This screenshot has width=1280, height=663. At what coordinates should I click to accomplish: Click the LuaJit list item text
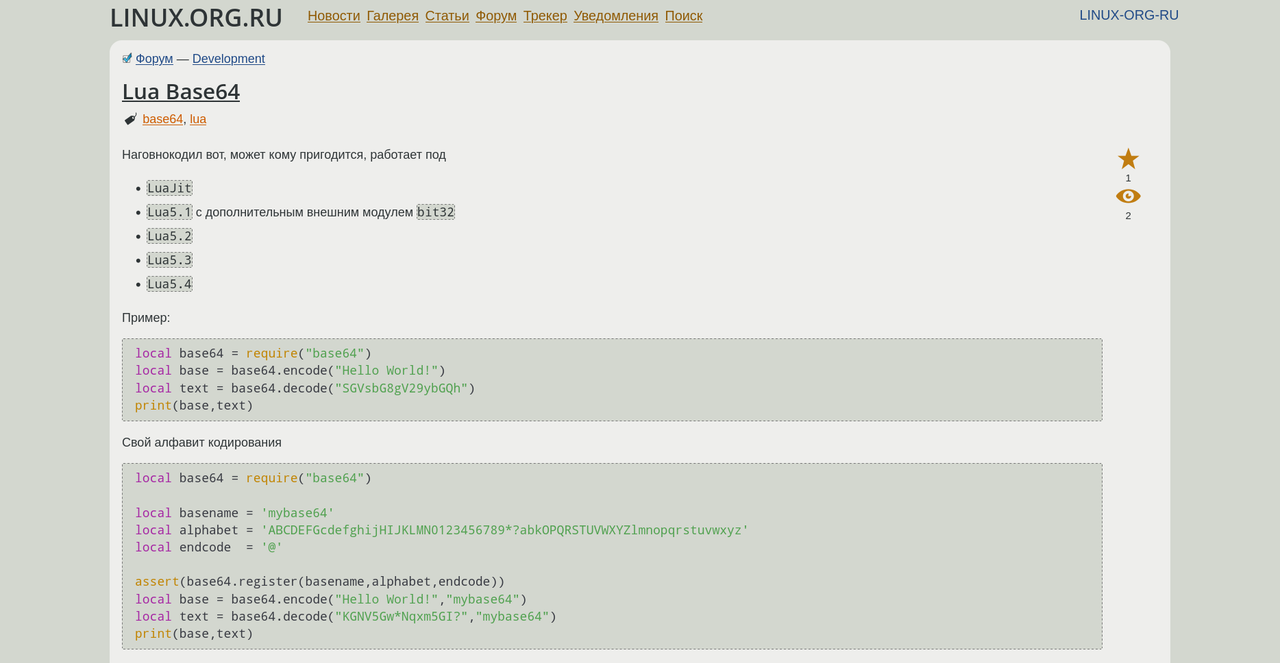(x=169, y=188)
